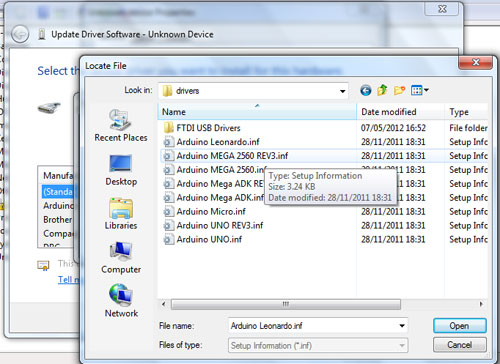This screenshot has height=364, width=500.
Task: Click the scrollbar right arrow
Action: (481, 304)
